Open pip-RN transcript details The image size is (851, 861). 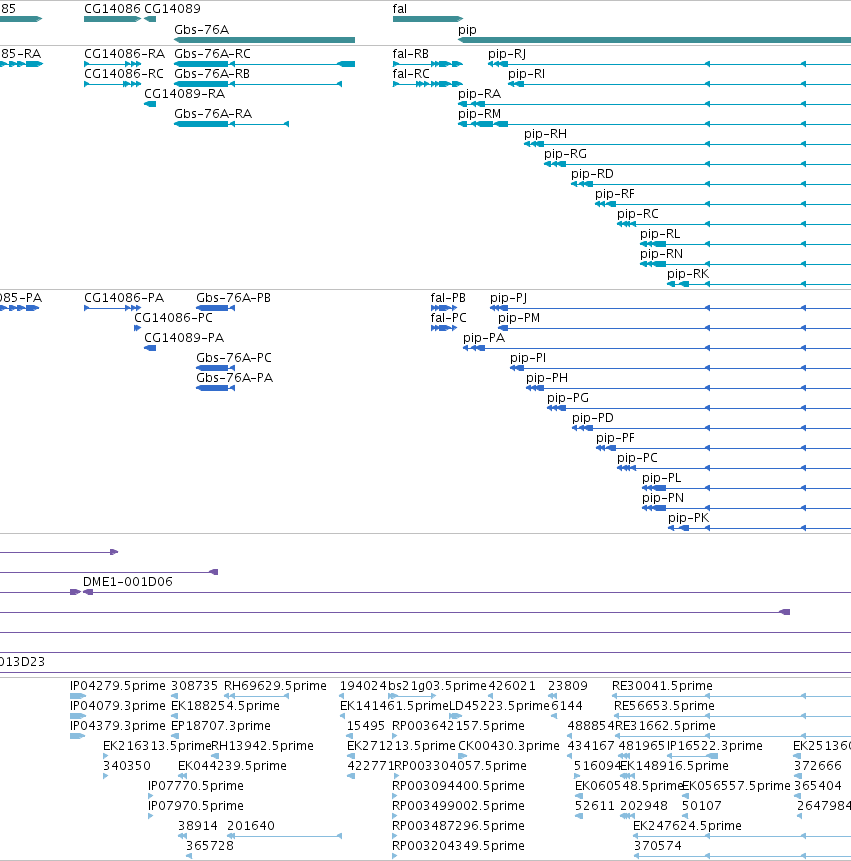coord(662,254)
